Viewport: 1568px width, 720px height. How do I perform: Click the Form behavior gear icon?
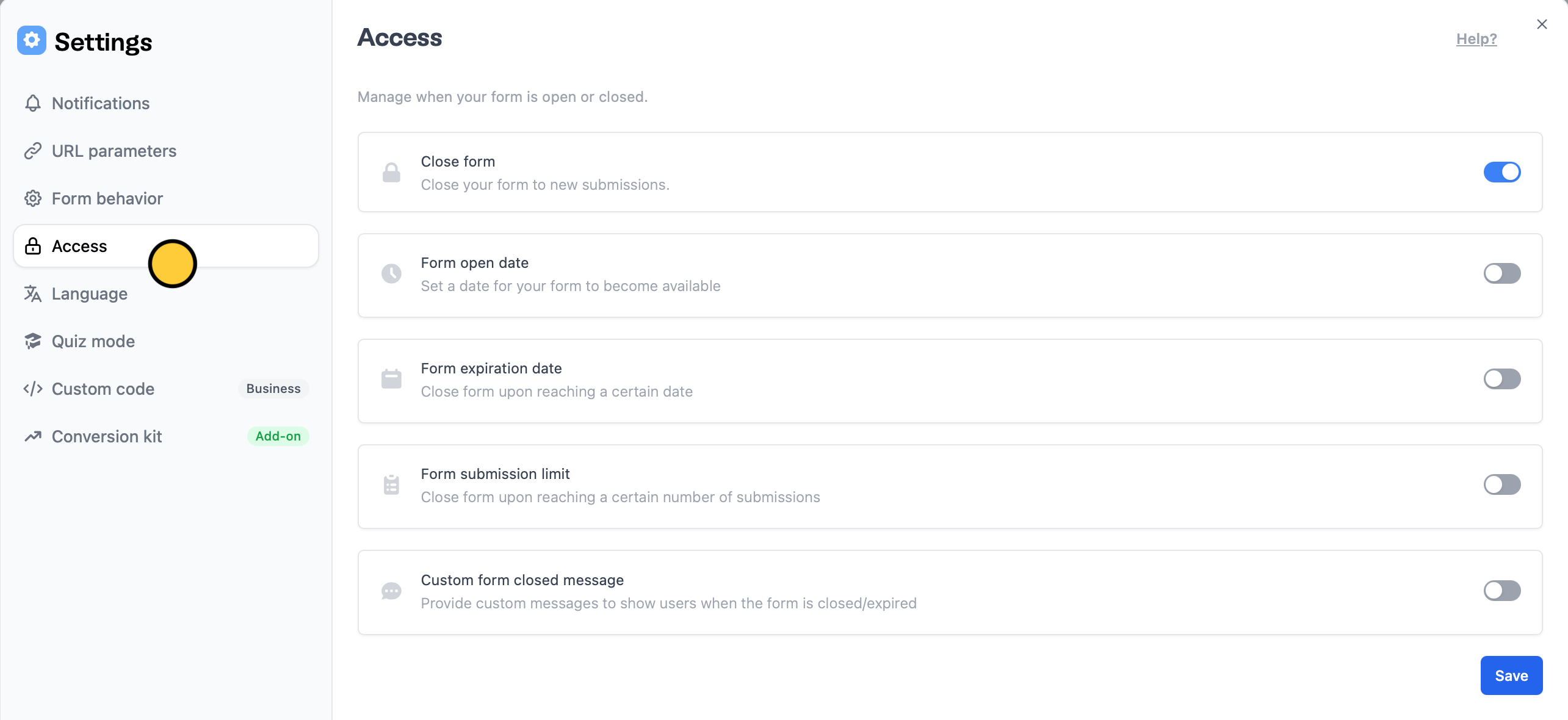[33, 198]
